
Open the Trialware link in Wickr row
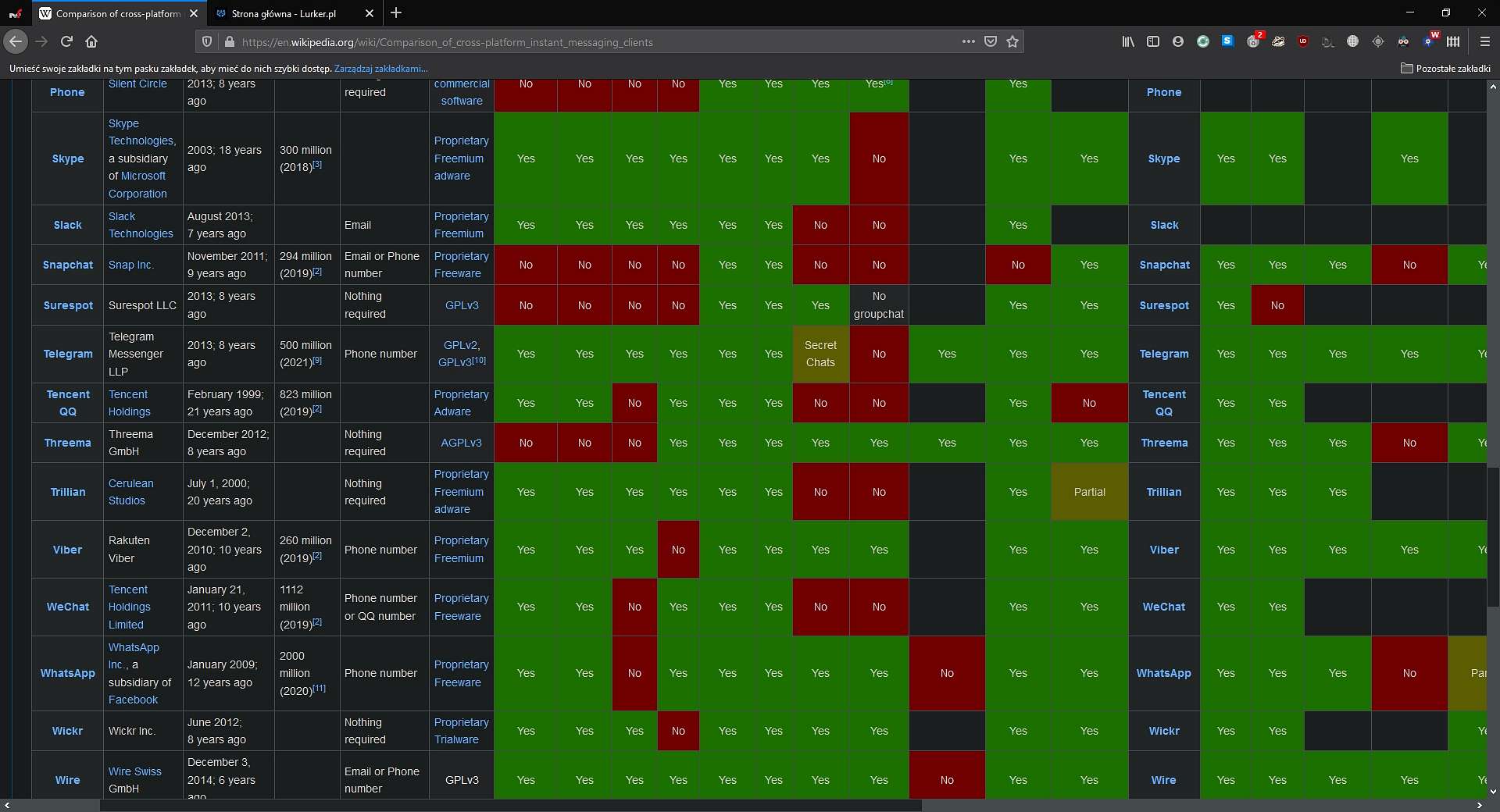(456, 739)
